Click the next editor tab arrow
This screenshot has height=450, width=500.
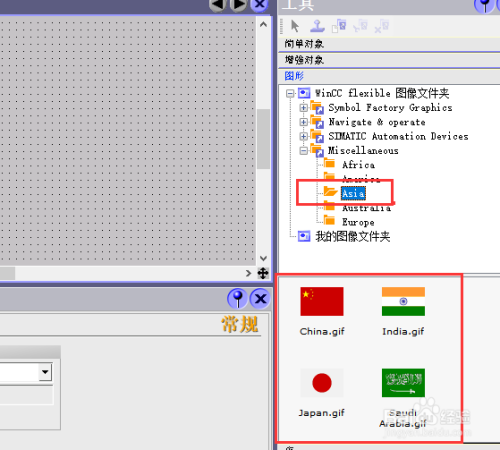239,5
